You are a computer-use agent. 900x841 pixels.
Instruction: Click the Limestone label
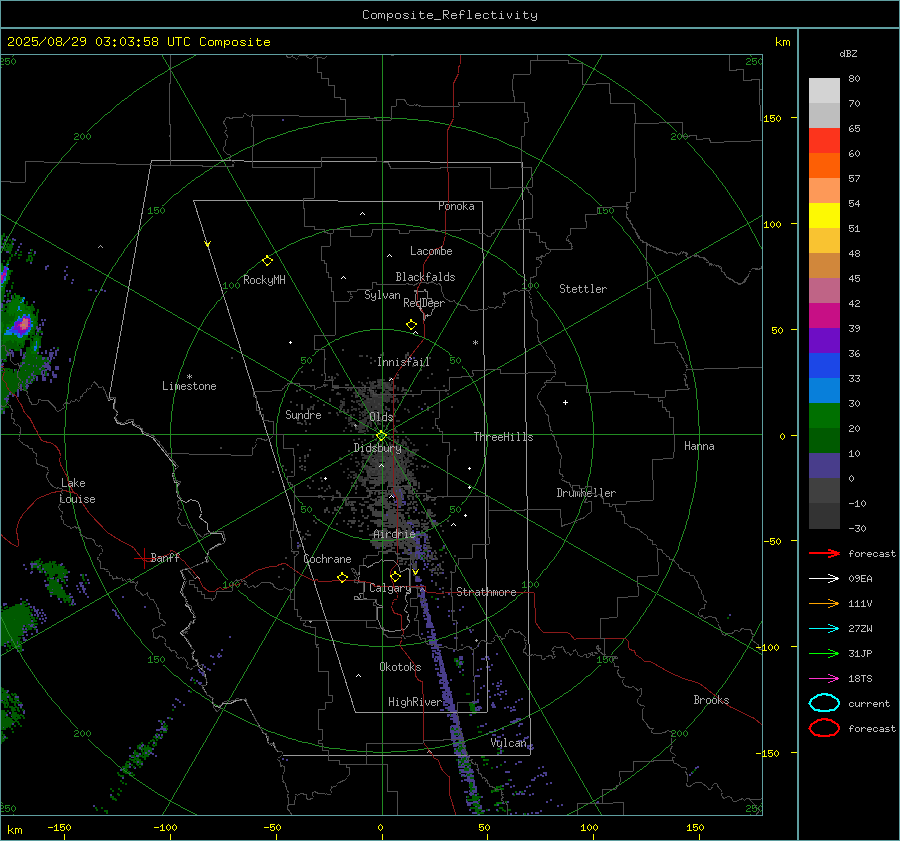click(x=189, y=386)
